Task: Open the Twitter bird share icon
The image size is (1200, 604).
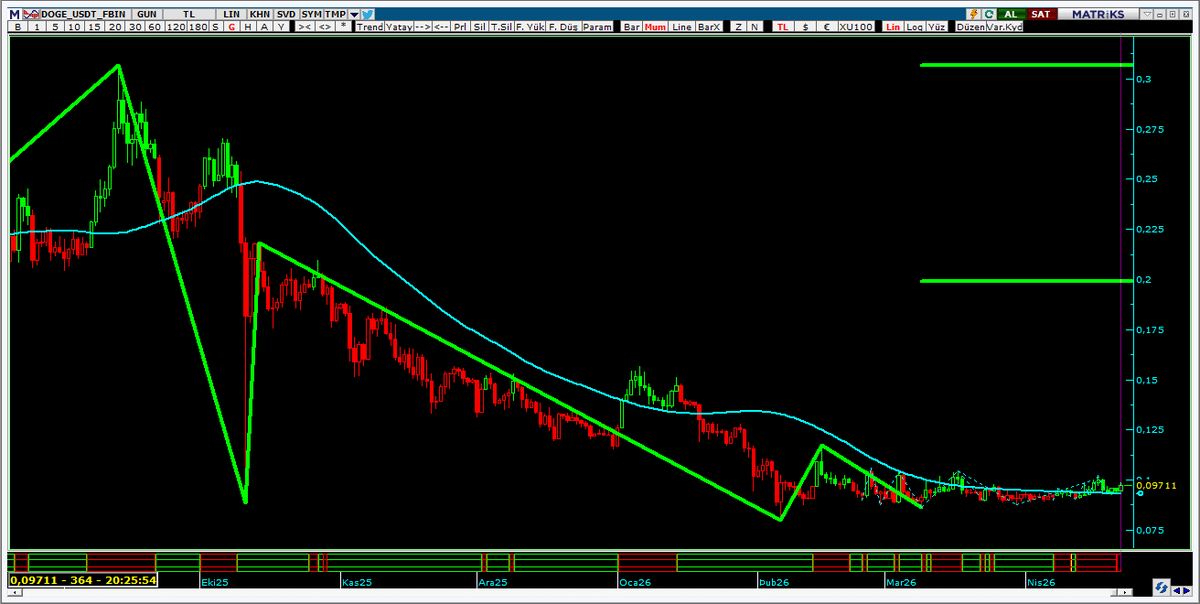Action: click(368, 14)
